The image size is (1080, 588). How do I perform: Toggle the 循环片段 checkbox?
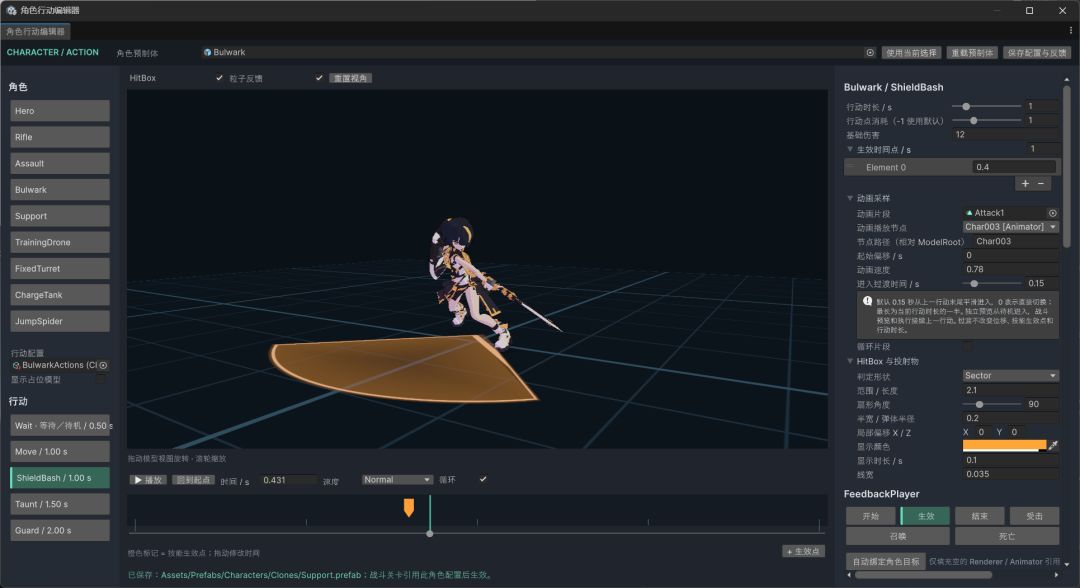[968, 346]
